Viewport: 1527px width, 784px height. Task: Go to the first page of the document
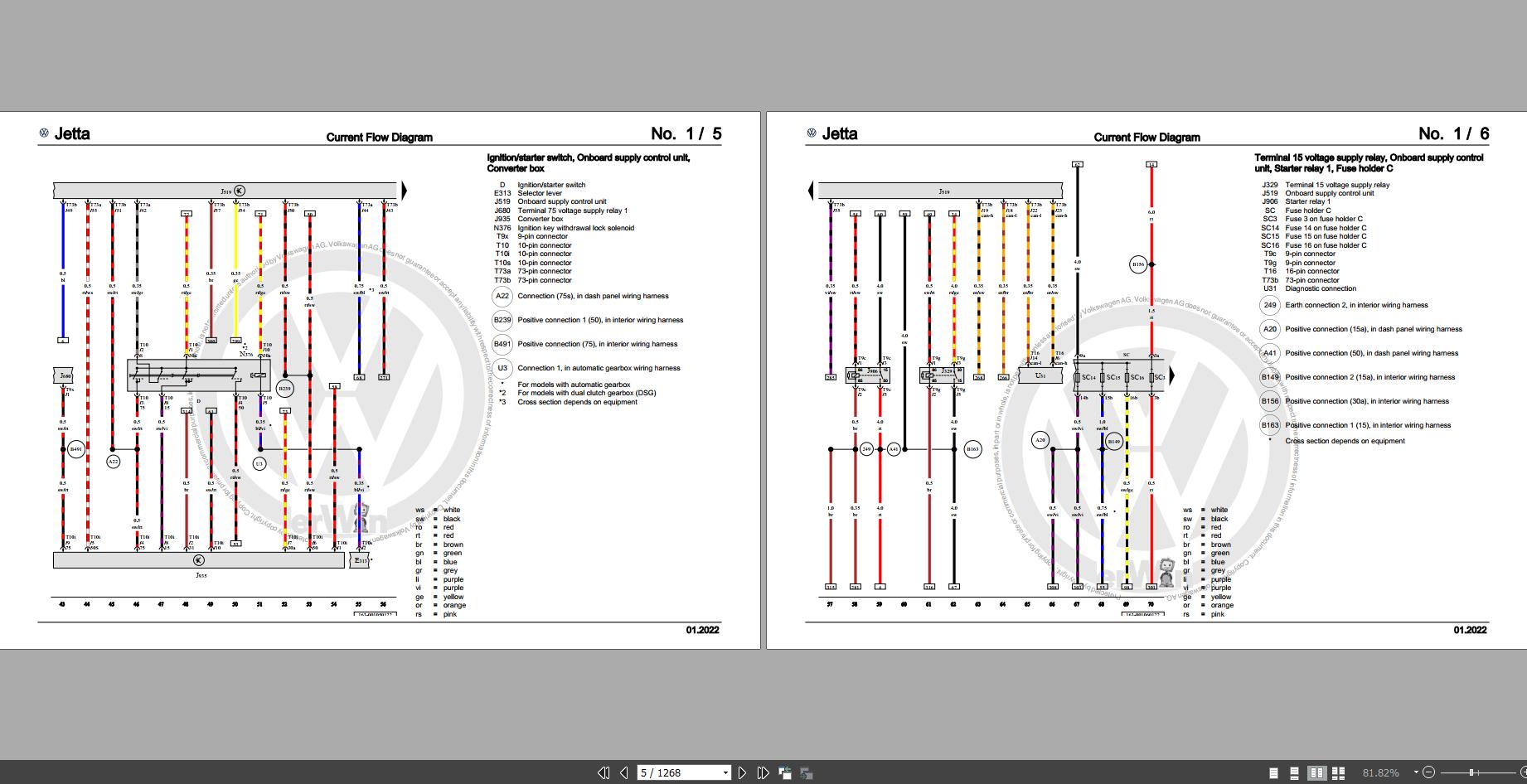click(604, 772)
